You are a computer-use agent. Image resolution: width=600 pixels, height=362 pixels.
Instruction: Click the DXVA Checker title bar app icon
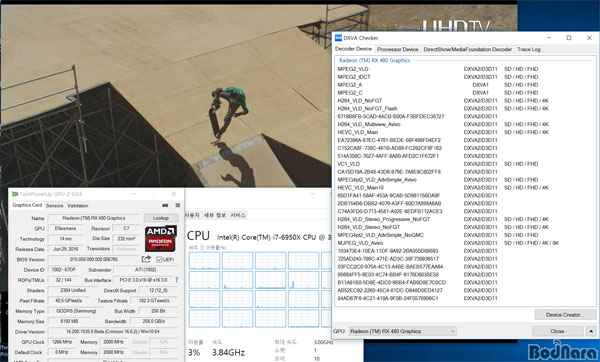[x=338, y=38]
